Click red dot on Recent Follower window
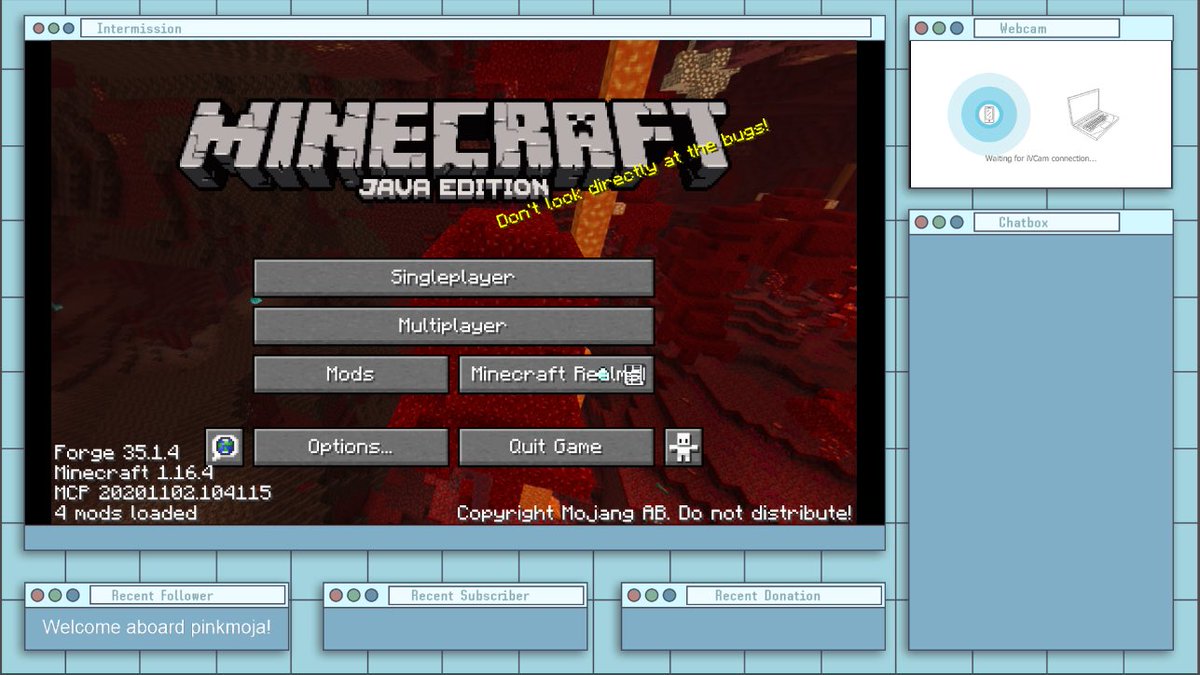1200x675 pixels. (38, 595)
